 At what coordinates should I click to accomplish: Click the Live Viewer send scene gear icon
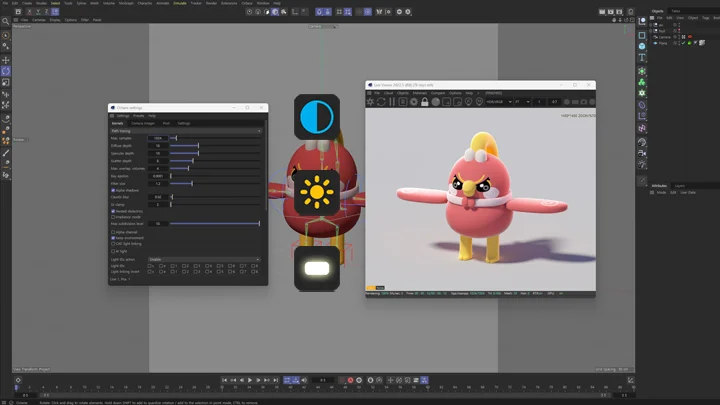click(x=371, y=102)
